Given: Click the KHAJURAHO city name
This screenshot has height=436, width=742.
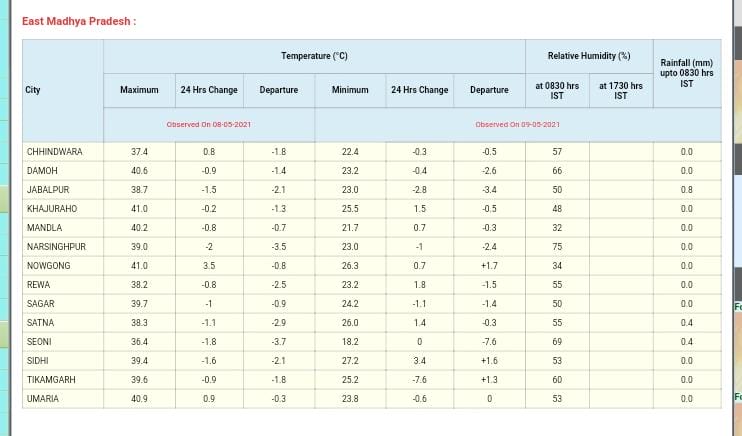Looking at the screenshot, I should coord(51,209).
